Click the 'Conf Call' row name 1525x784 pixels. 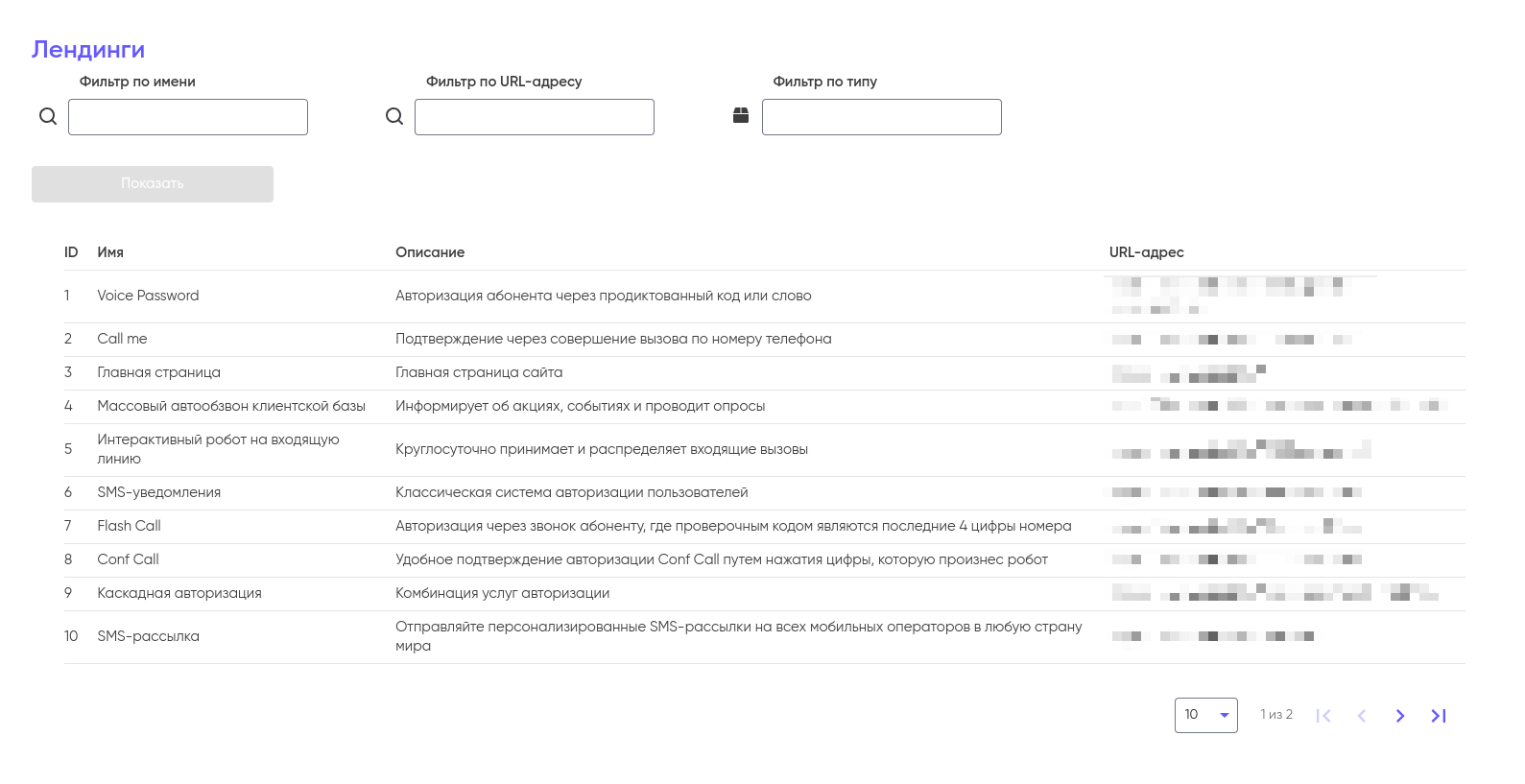[x=128, y=559]
